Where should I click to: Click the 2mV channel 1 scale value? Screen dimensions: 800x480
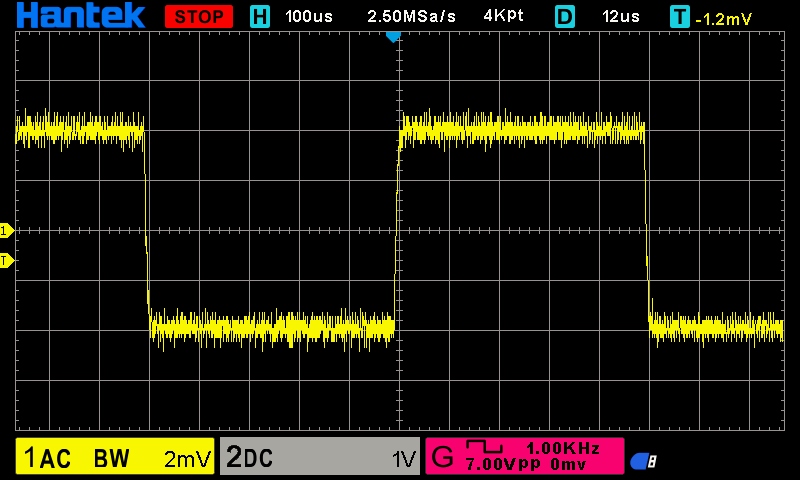tap(187, 459)
